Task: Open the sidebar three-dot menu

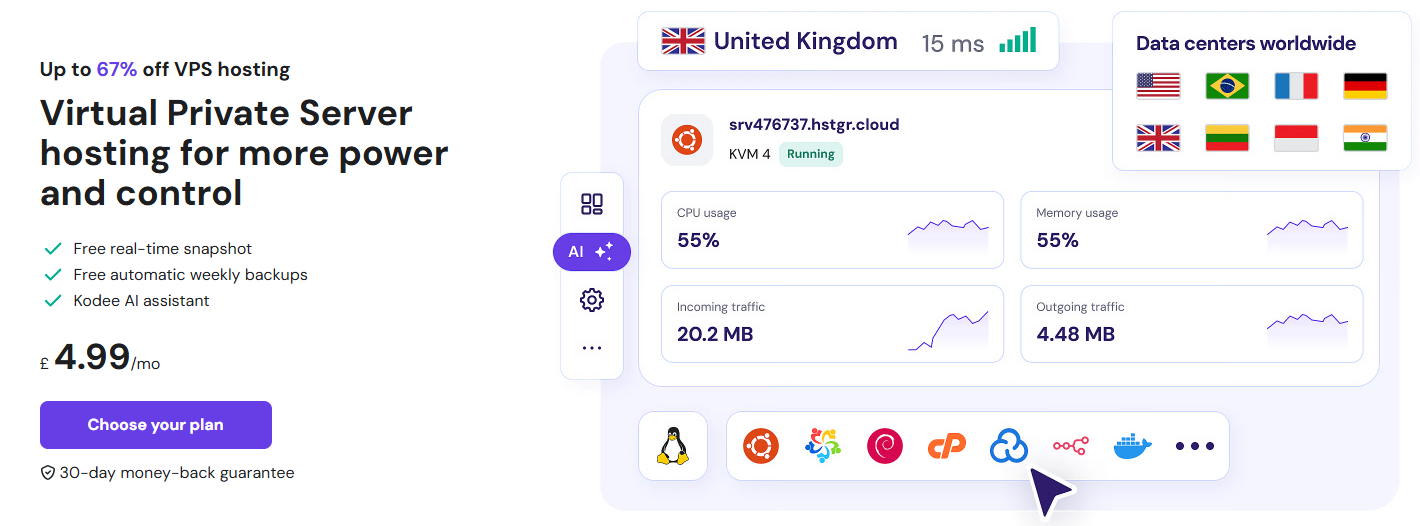Action: click(x=592, y=348)
